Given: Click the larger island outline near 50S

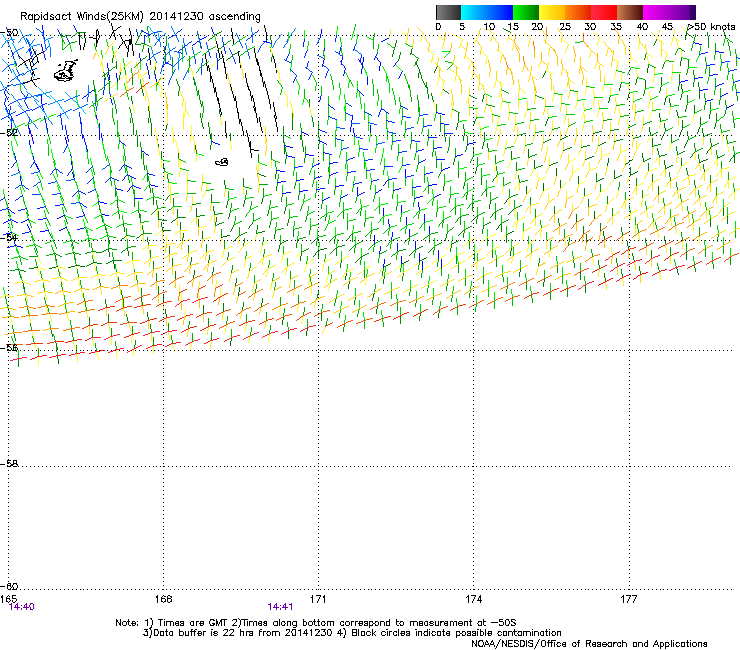Looking at the screenshot, I should tap(66, 71).
